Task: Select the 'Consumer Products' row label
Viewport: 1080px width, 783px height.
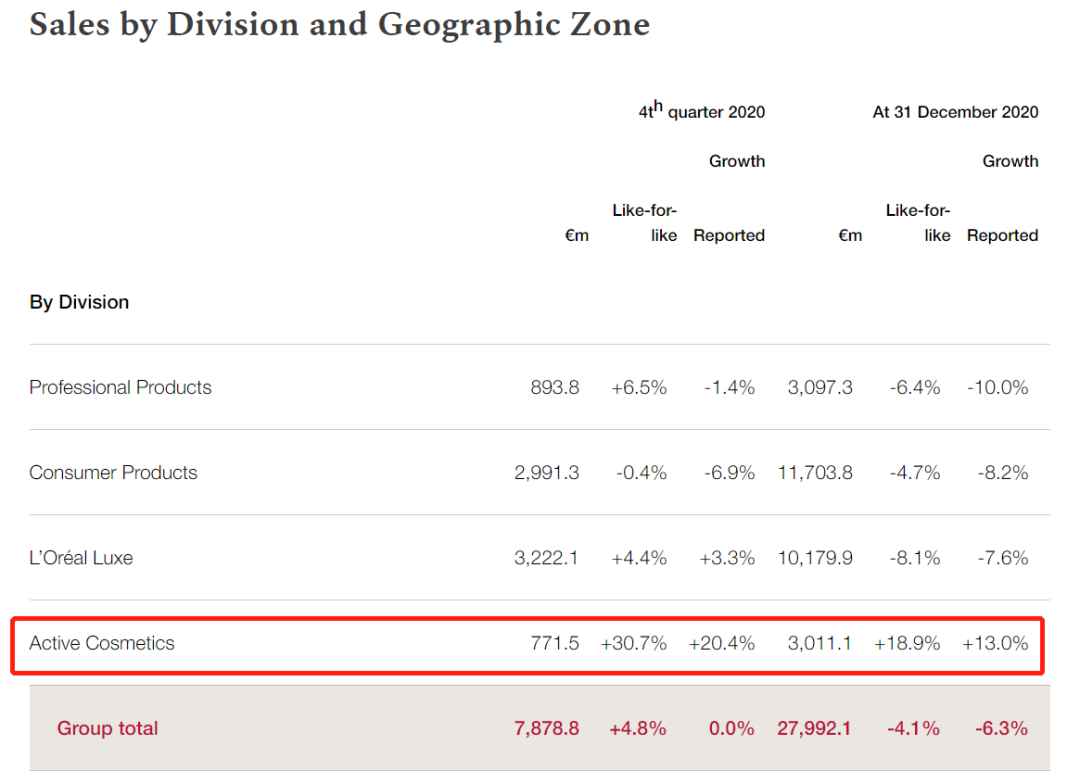Action: tap(114, 472)
